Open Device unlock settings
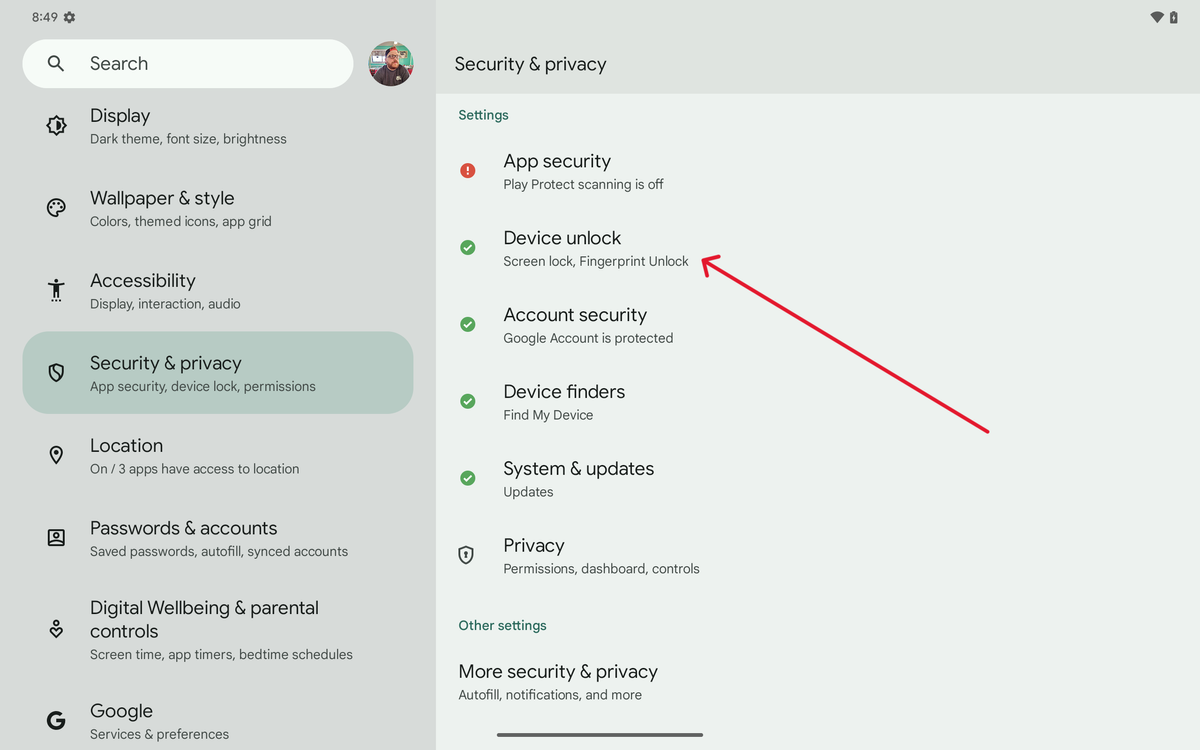The image size is (1200, 750). pyautogui.click(x=595, y=248)
